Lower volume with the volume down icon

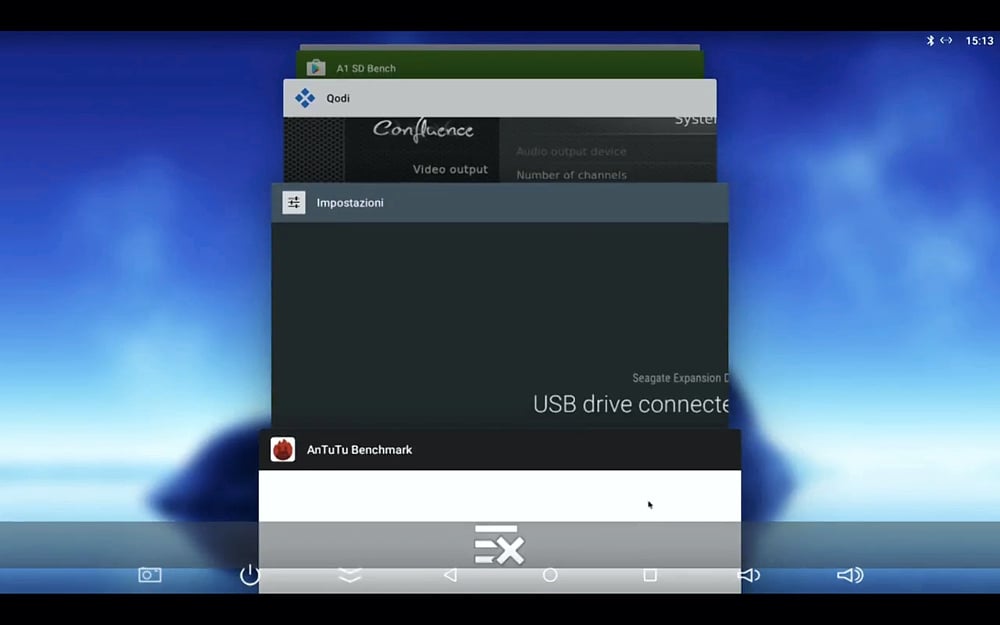click(749, 575)
